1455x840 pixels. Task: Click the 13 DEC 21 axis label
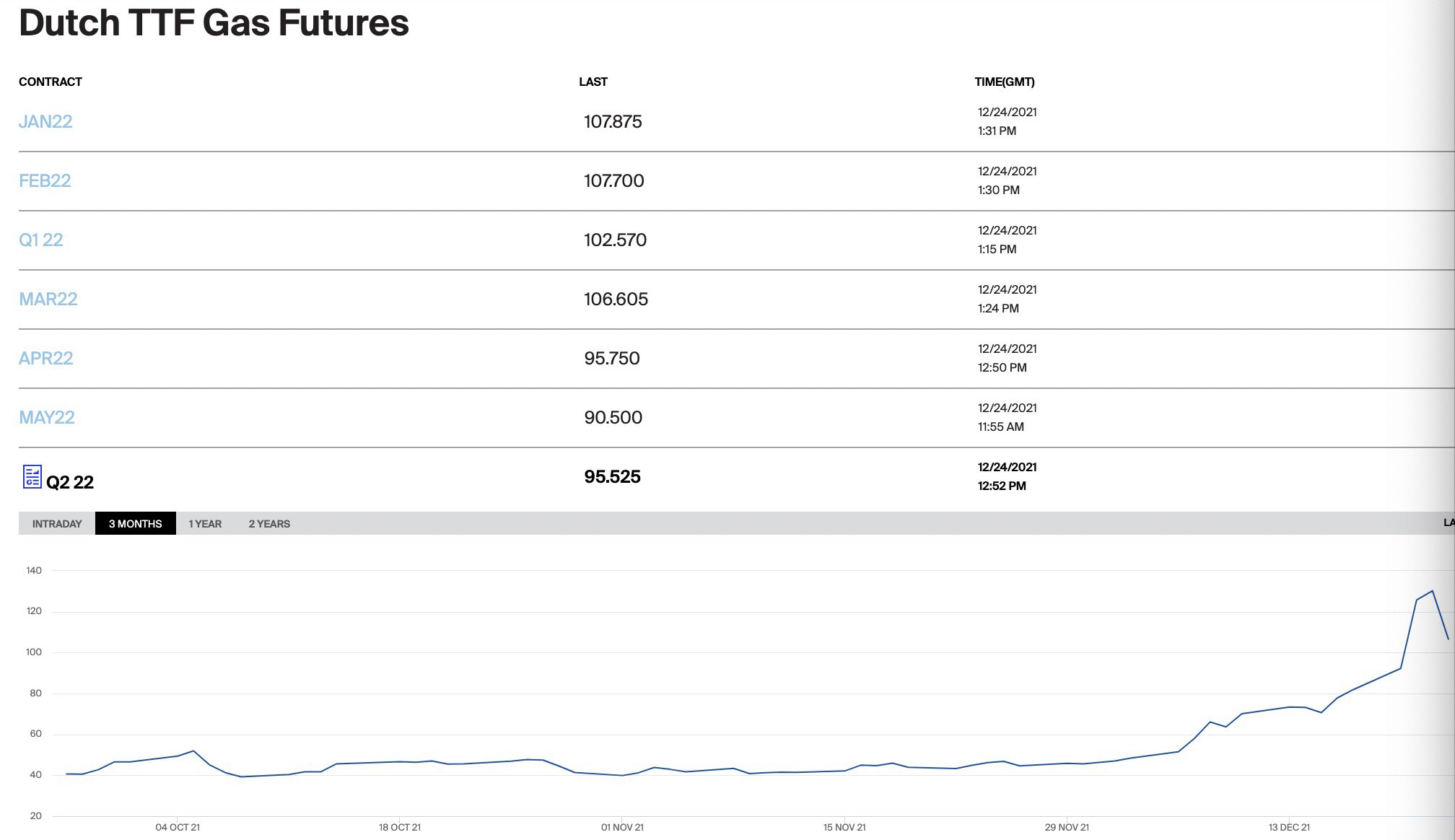click(x=1289, y=827)
